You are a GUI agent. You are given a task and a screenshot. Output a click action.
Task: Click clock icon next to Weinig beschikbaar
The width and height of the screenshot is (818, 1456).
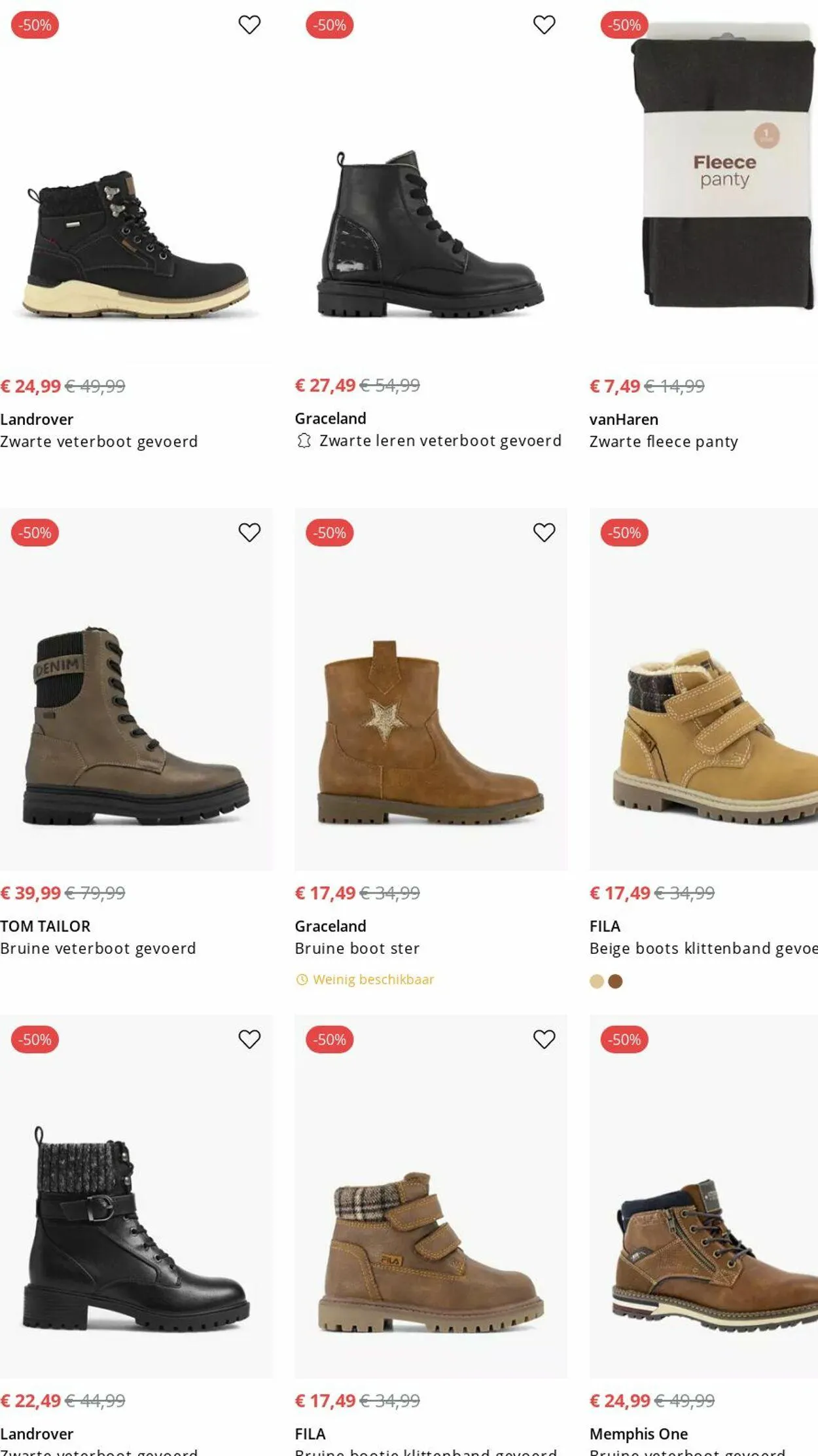click(x=302, y=979)
